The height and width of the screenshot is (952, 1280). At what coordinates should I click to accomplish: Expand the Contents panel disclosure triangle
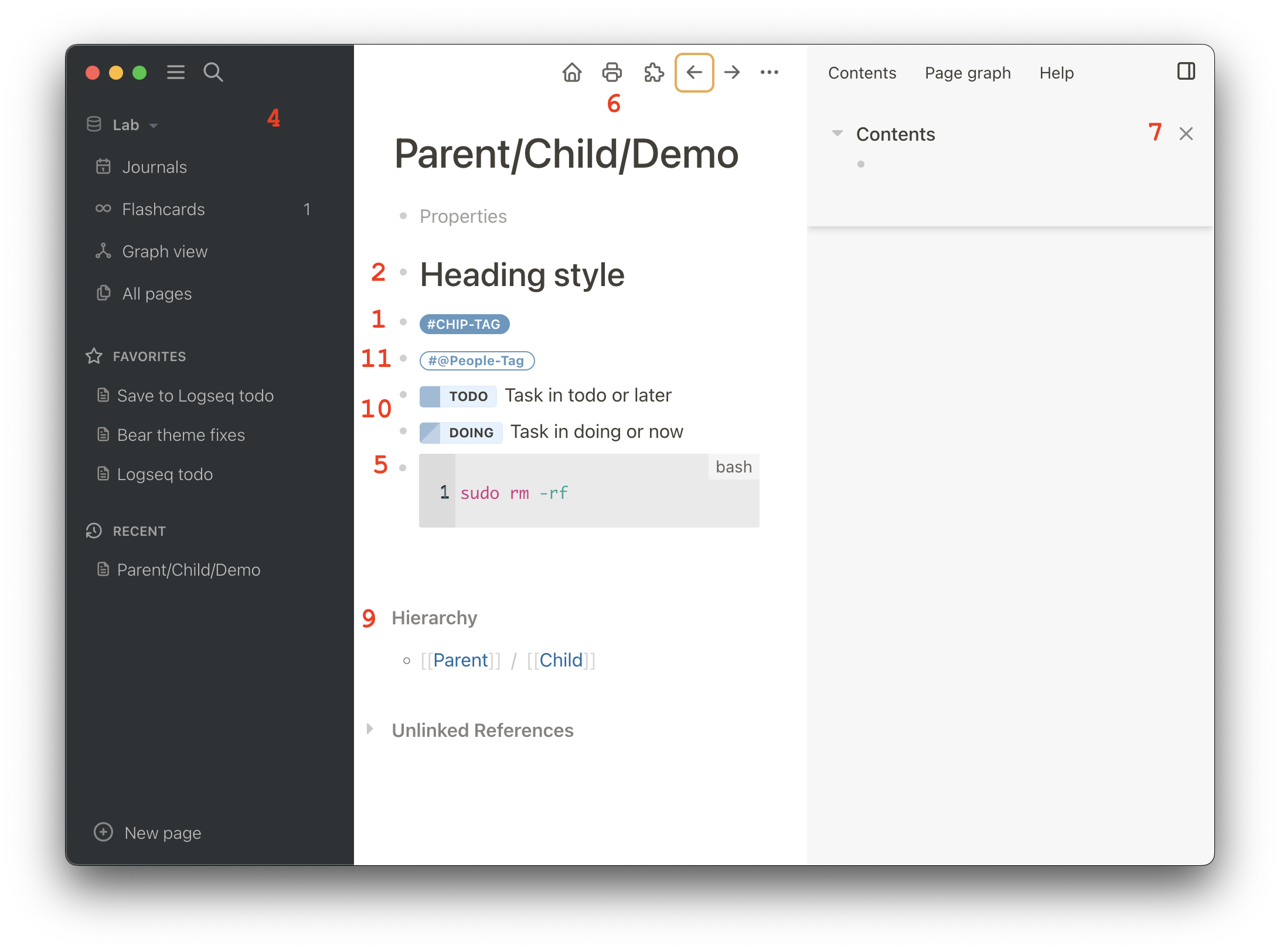[837, 133]
